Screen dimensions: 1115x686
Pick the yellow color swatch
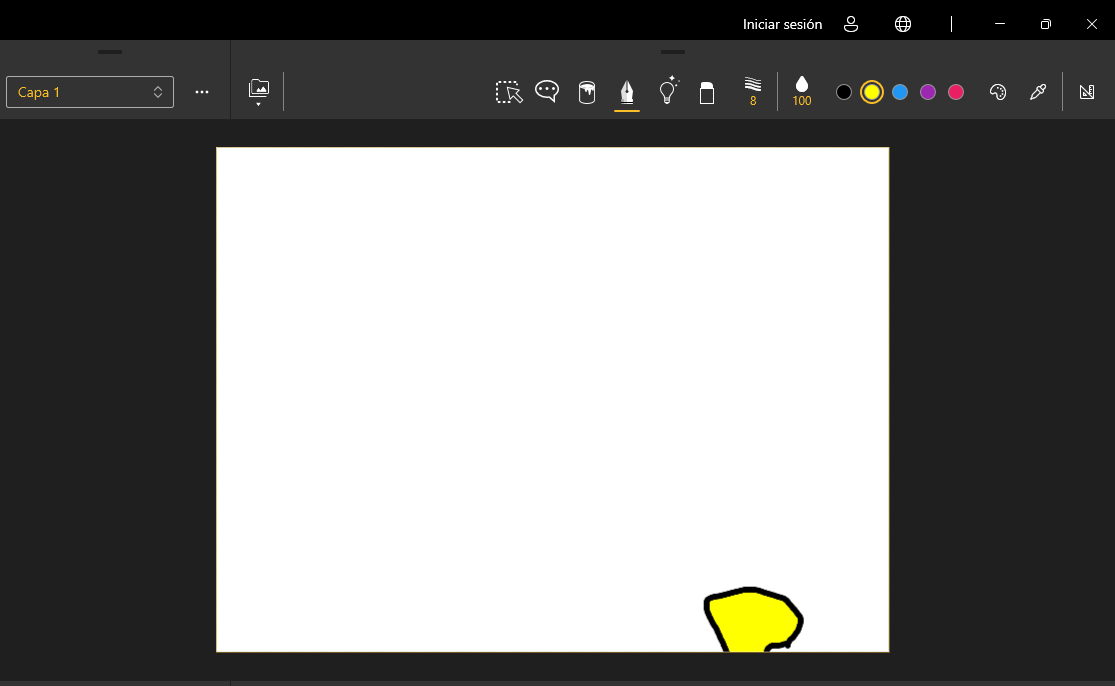[x=872, y=92]
